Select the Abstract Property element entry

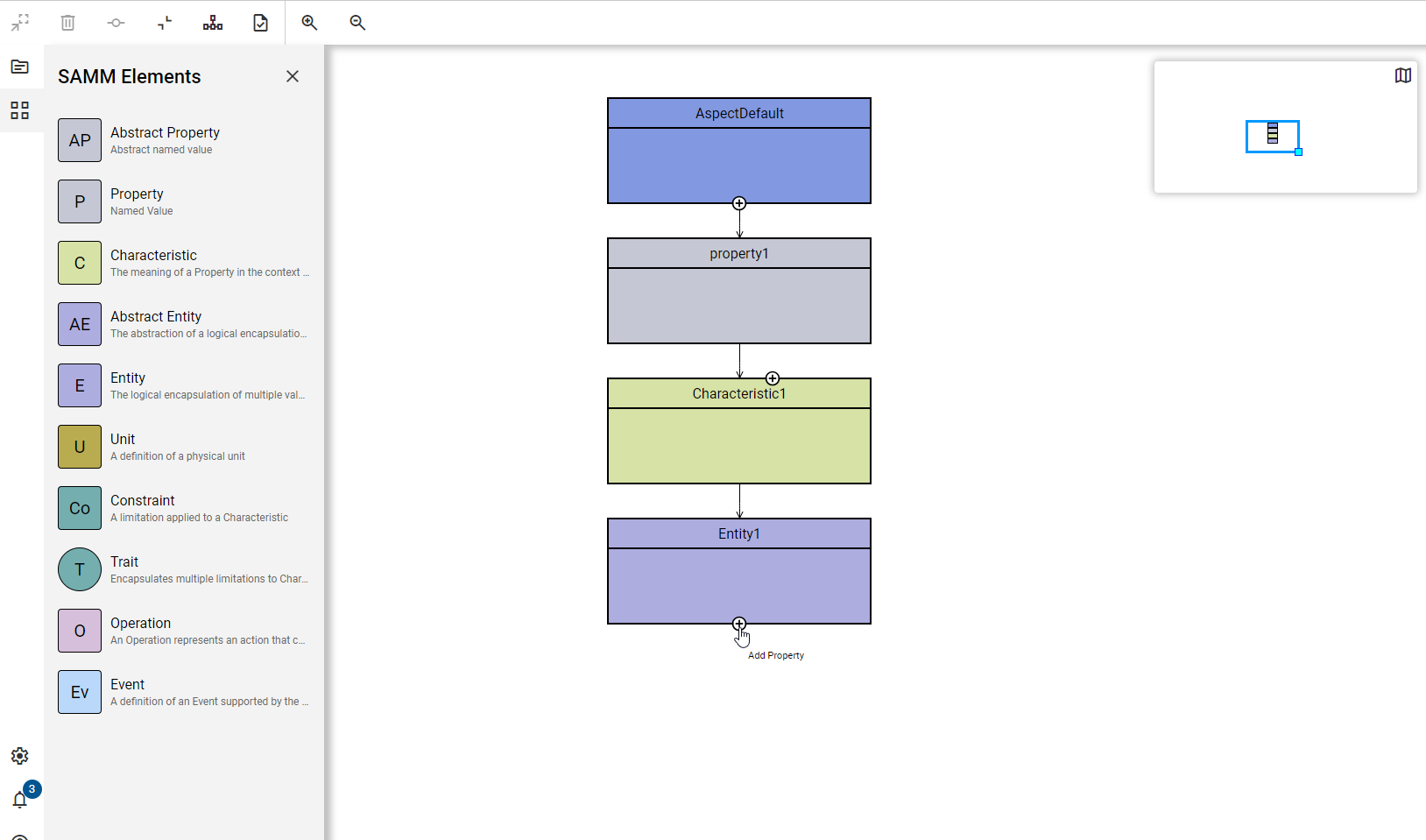coord(184,140)
